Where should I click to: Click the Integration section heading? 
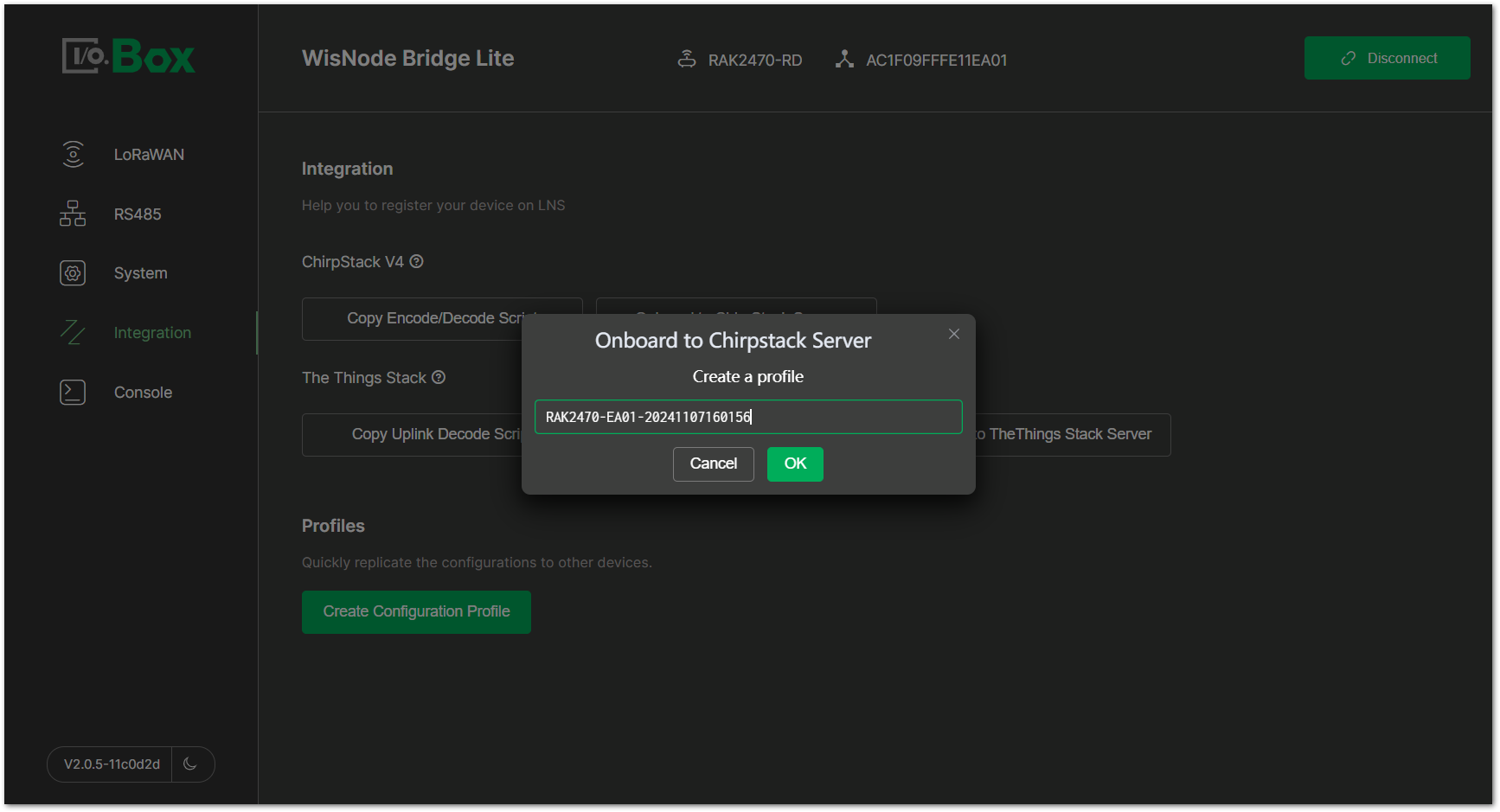click(347, 169)
